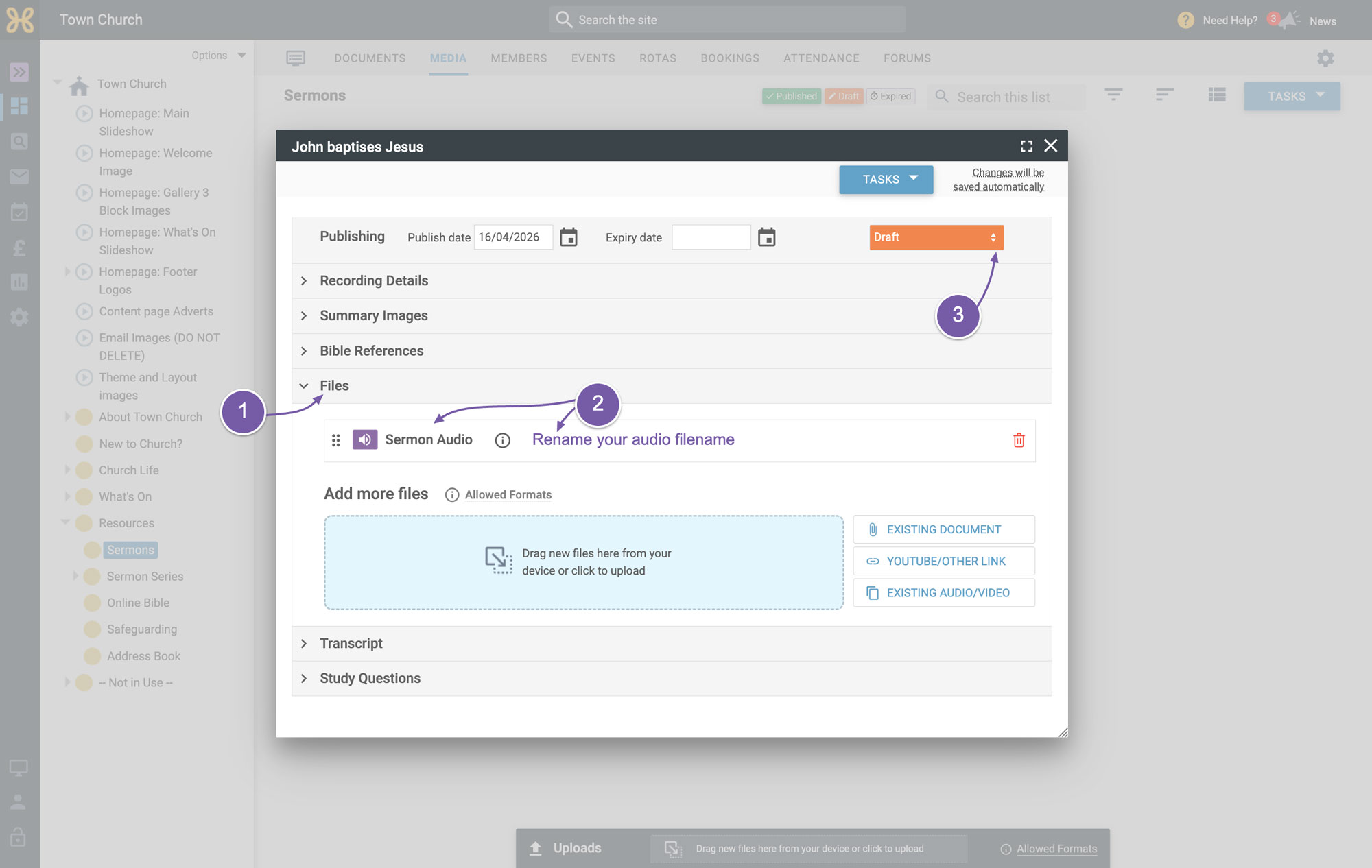Image resolution: width=1372 pixels, height=868 pixels.
Task: Open the Allowed Formats link beside Add more files
Action: coord(508,494)
